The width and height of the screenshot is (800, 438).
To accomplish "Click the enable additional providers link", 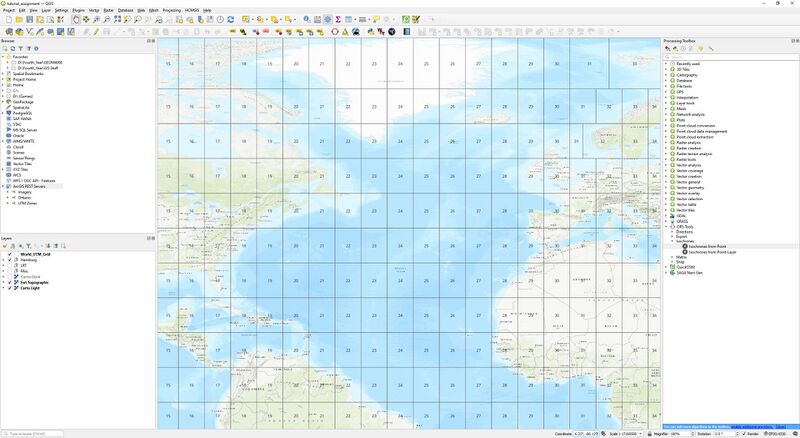I will pos(753,427).
